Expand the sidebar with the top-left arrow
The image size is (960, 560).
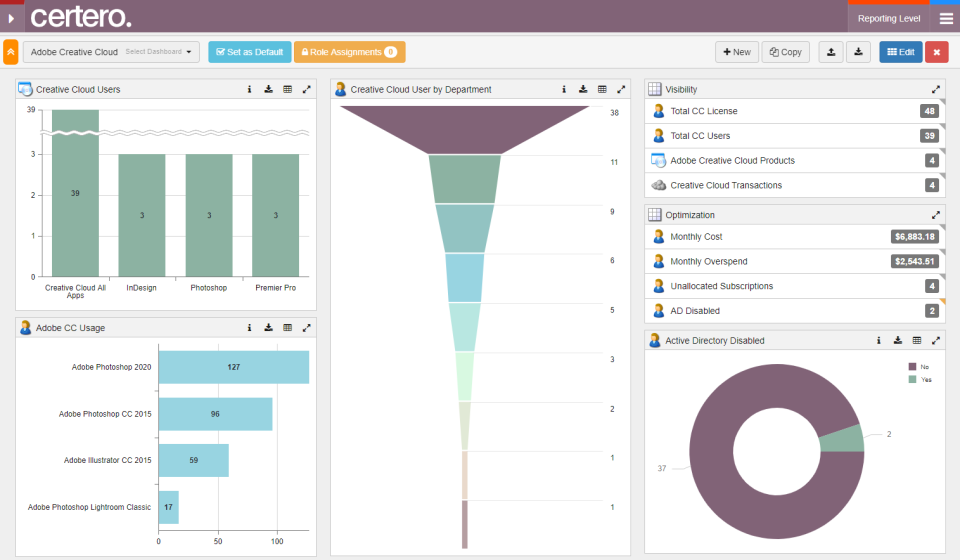[x=11, y=18]
